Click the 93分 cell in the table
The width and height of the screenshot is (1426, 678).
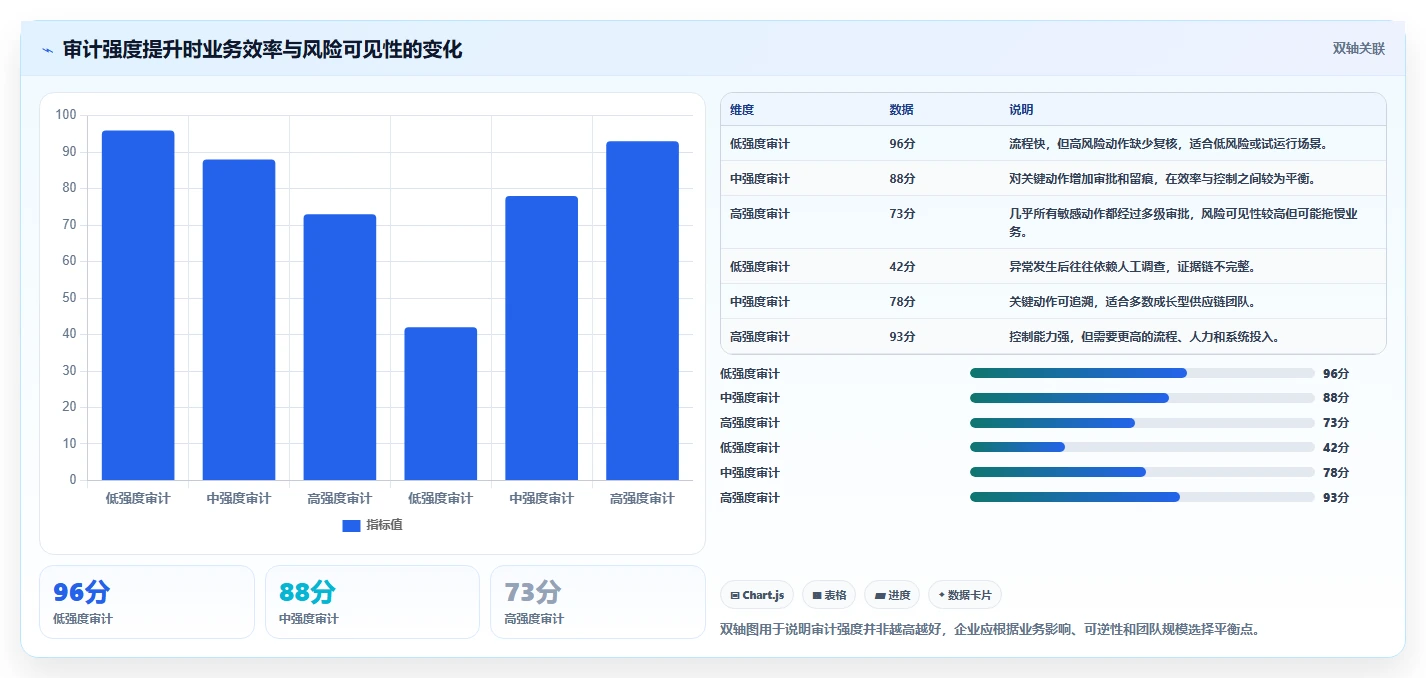[x=902, y=337]
